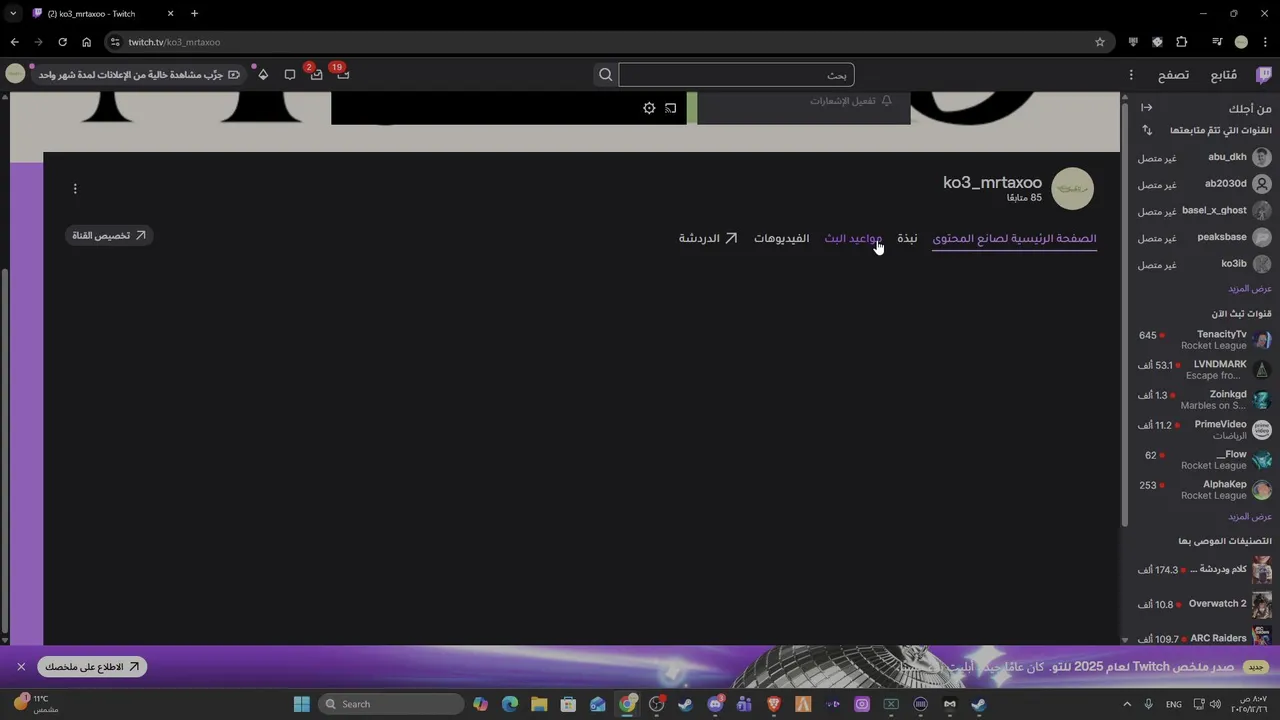Click the Bits gem icon
This screenshot has height=720, width=1280.
pyautogui.click(x=263, y=75)
